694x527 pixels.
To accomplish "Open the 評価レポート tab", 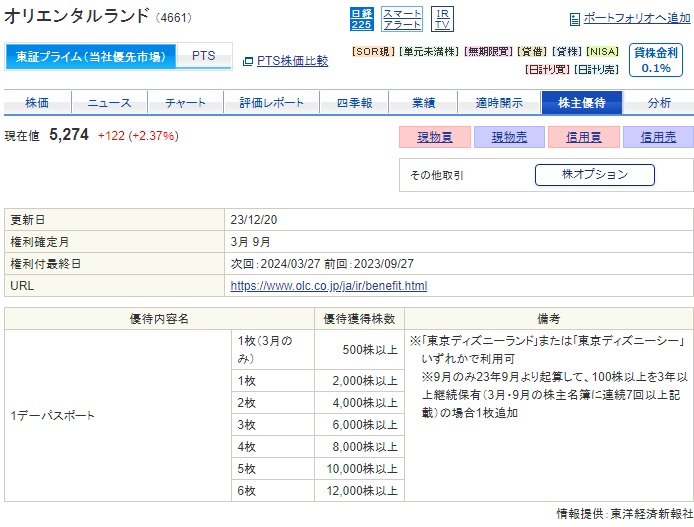I will tap(271, 103).
